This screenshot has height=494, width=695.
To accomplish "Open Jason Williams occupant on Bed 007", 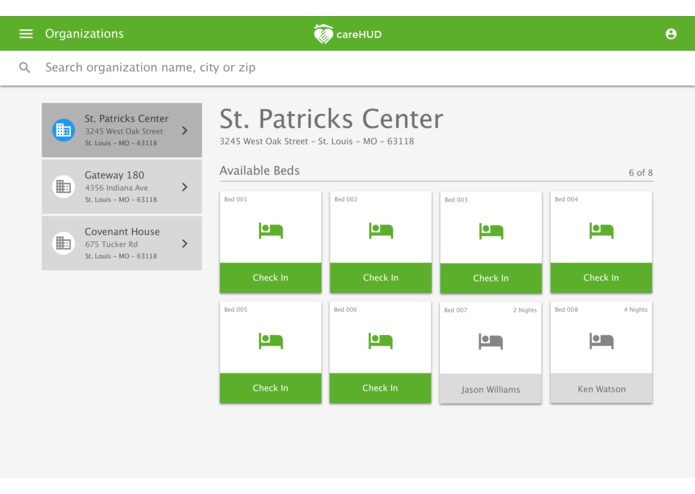I will 491,389.
